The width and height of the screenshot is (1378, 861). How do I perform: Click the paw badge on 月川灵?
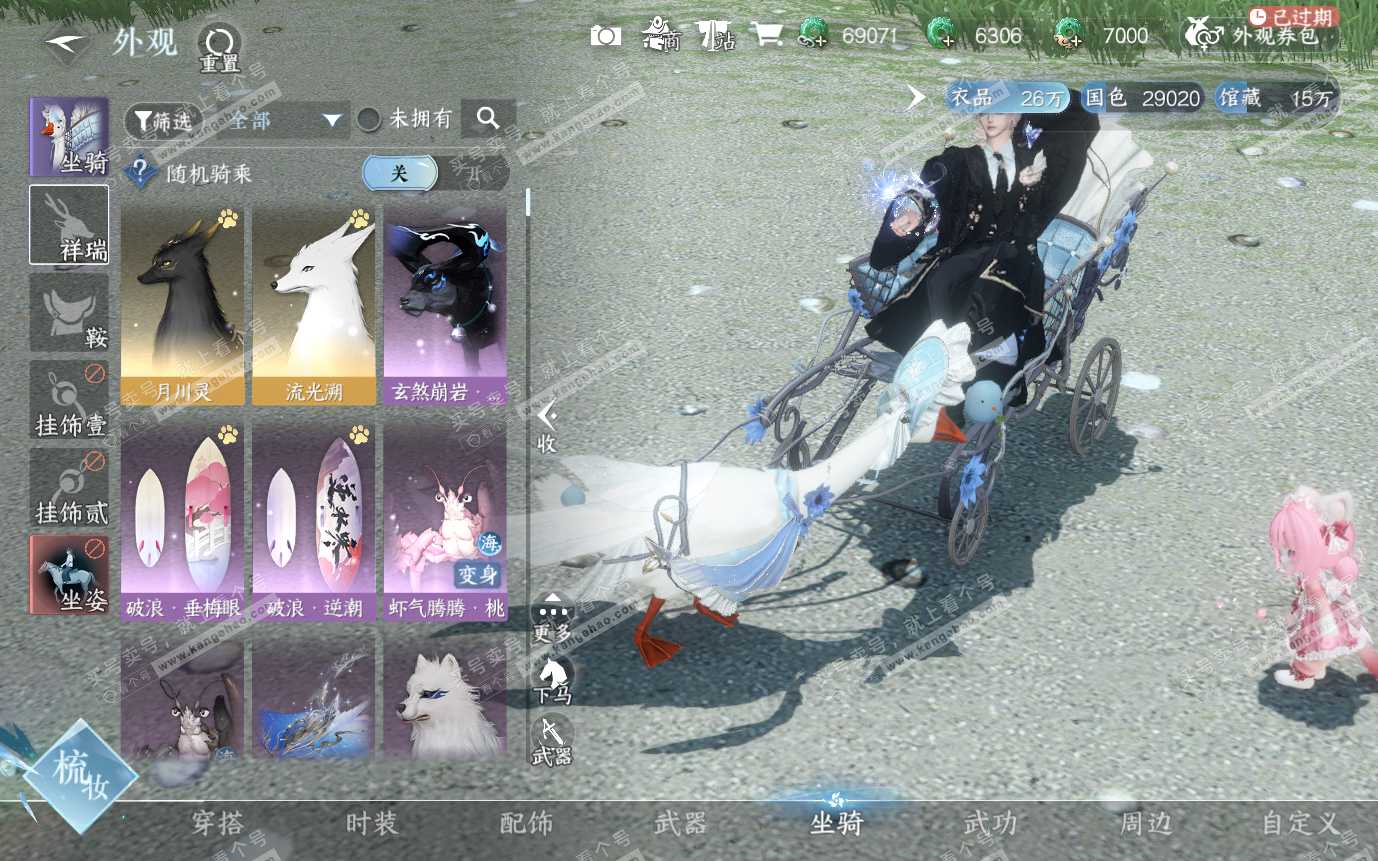tap(228, 218)
